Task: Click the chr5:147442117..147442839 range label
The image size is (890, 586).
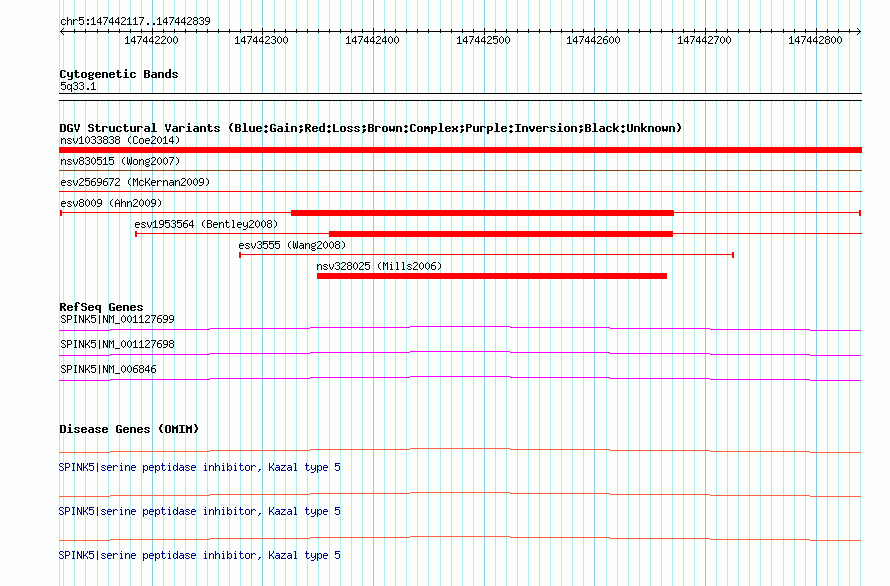Action: 135,21
